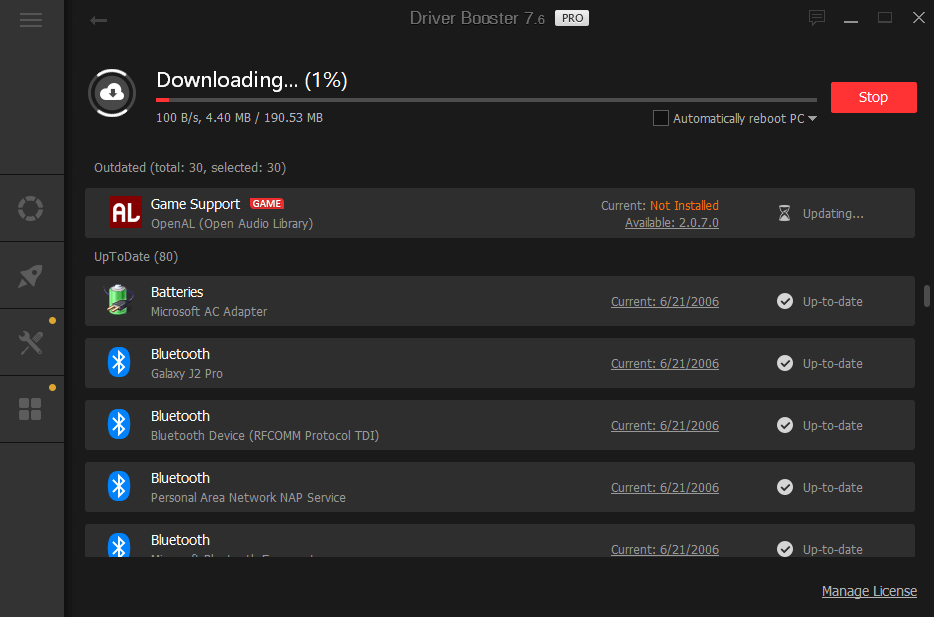
Task: Click the PRO badge in title
Action: [x=572, y=18]
